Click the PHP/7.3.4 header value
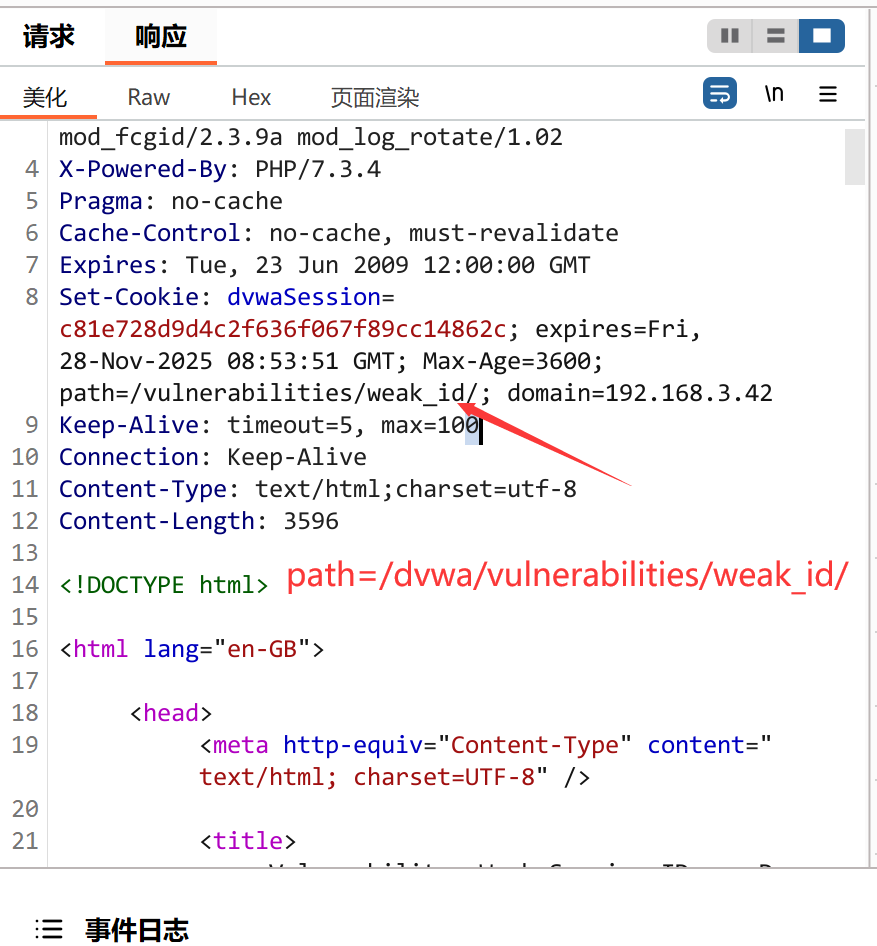 318,170
